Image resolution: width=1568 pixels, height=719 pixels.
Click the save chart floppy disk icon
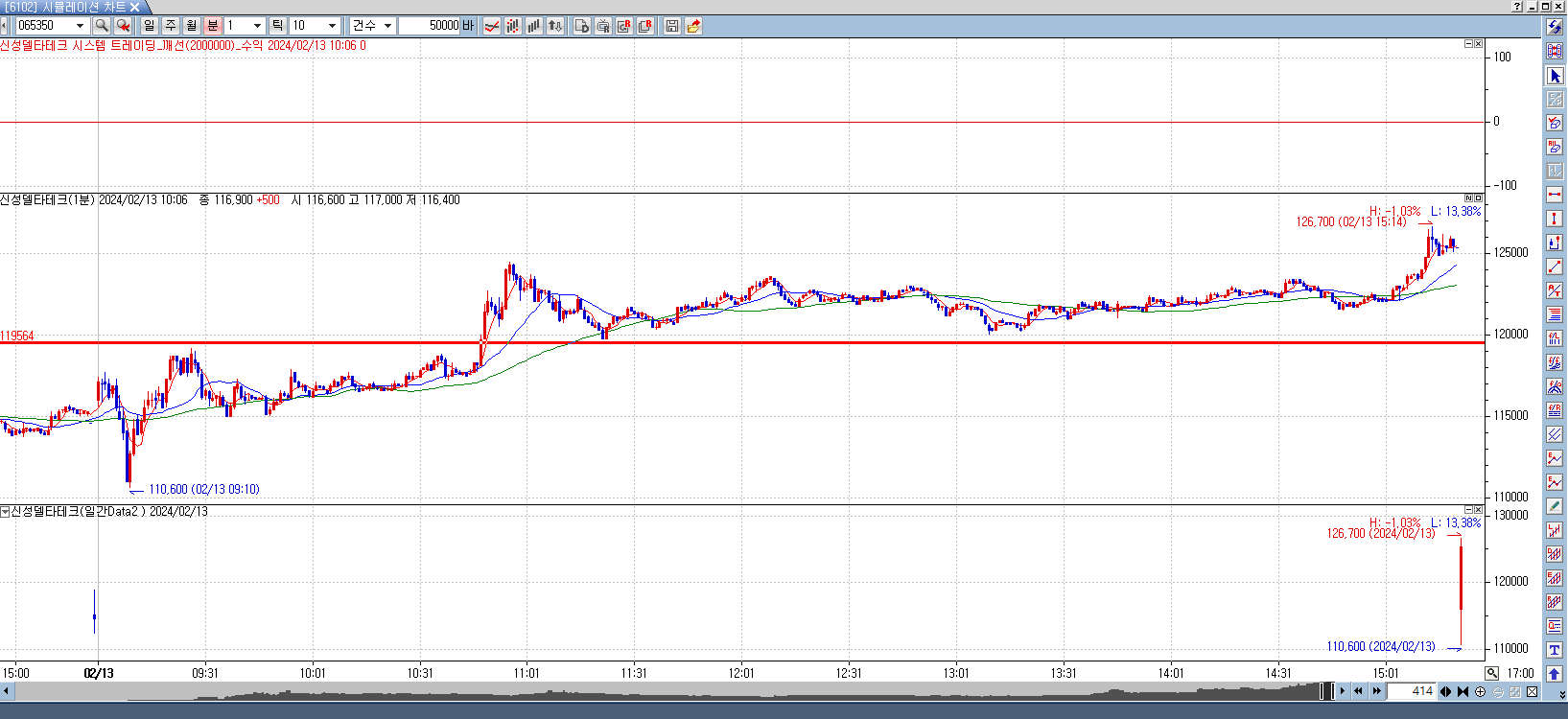pyautogui.click(x=671, y=26)
